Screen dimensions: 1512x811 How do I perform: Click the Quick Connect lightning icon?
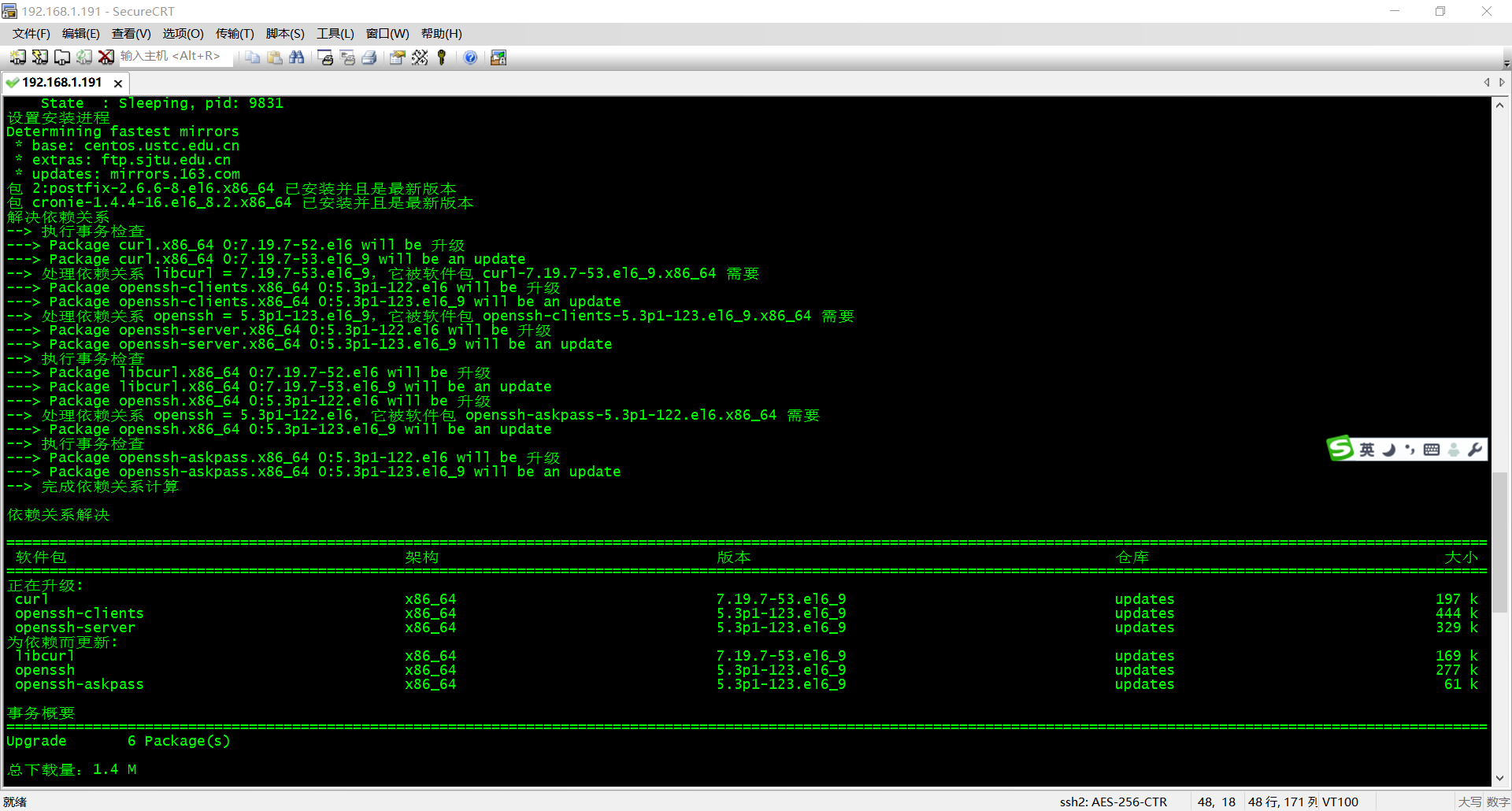[x=39, y=57]
